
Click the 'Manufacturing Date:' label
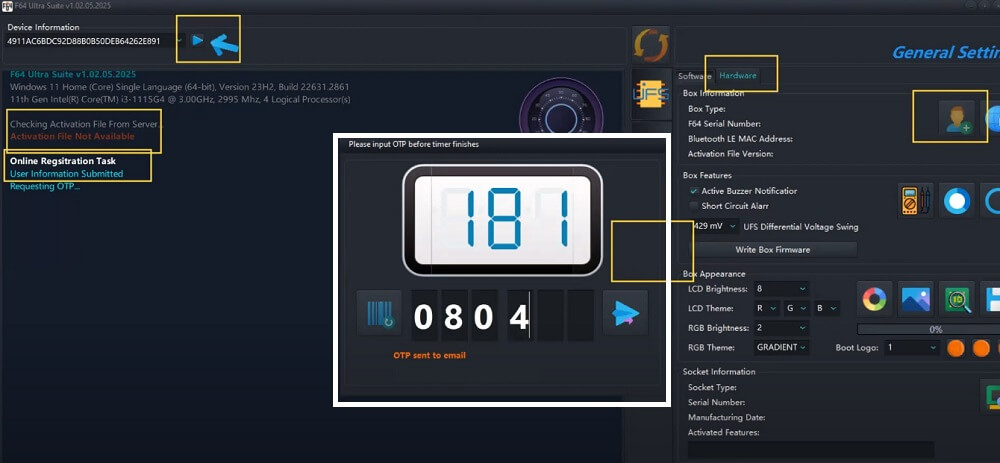726,418
